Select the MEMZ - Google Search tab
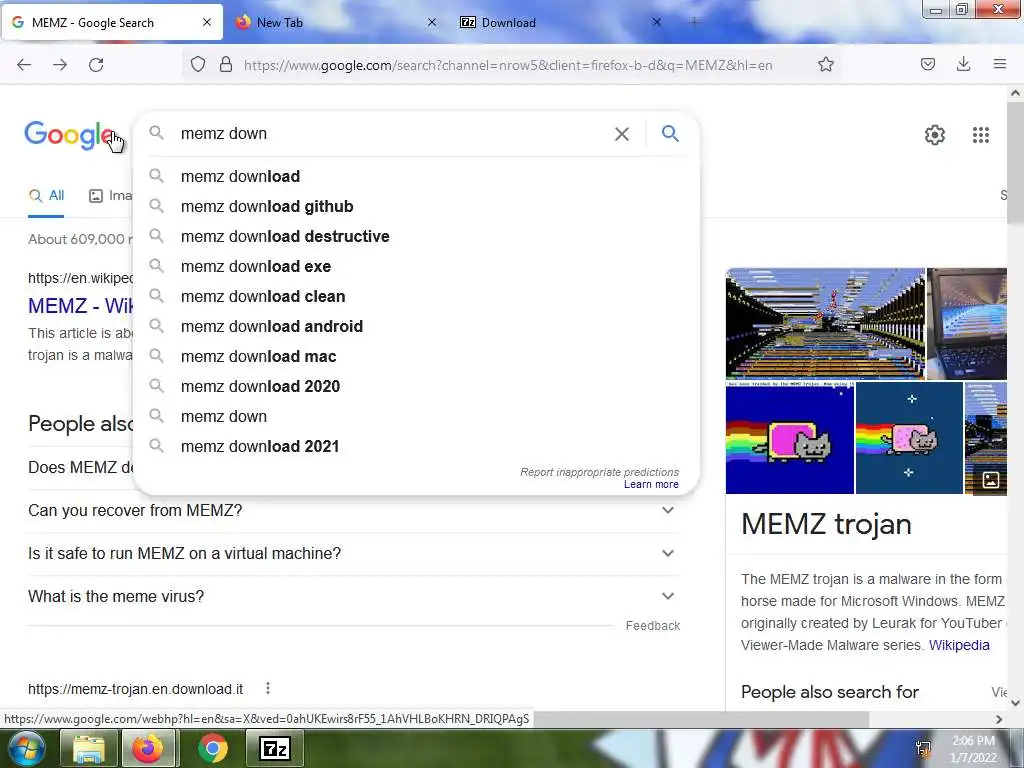This screenshot has height=768, width=1024. click(111, 22)
